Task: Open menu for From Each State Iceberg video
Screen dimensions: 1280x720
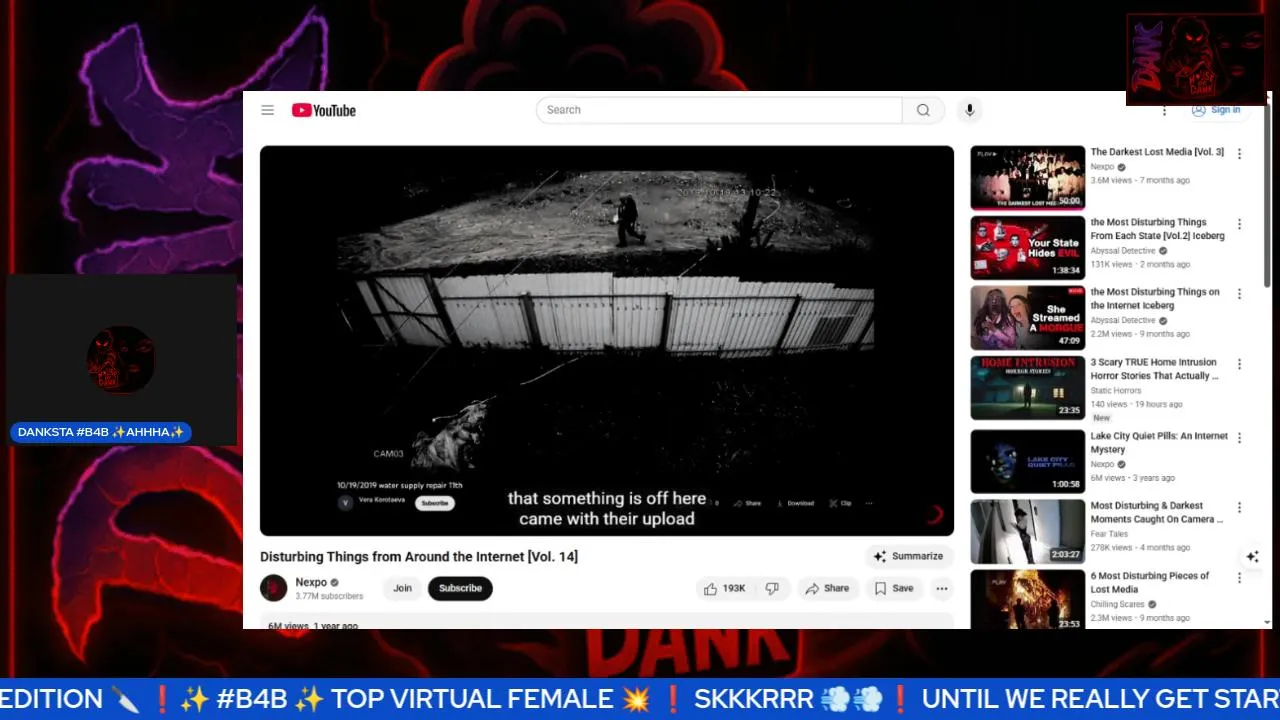Action: (1239, 224)
